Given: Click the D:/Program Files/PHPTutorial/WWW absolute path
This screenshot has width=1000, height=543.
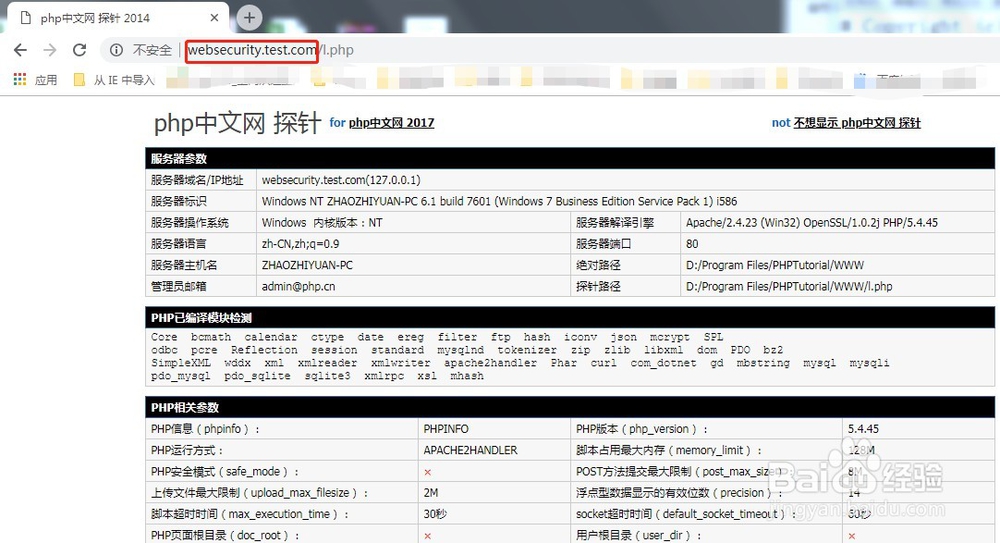Looking at the screenshot, I should pyautogui.click(x=775, y=265).
